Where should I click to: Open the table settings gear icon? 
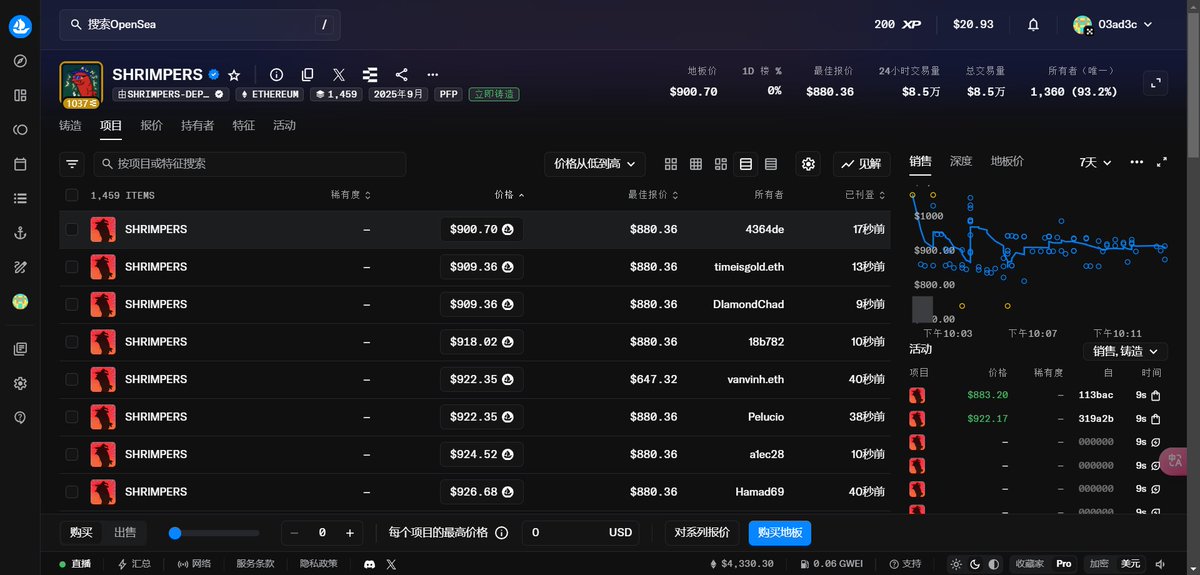tap(809, 164)
